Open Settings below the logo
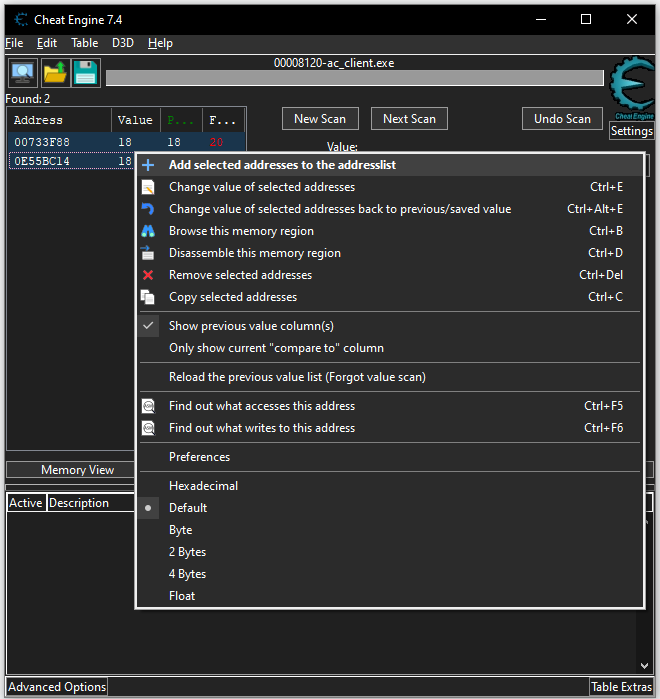 631,131
